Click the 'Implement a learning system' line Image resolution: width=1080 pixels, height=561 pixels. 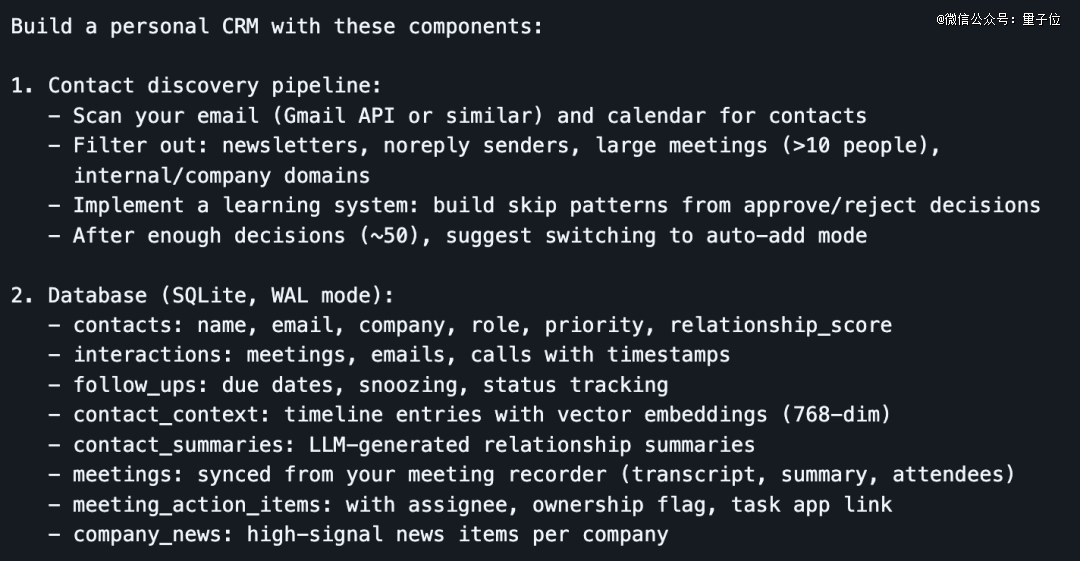(556, 206)
